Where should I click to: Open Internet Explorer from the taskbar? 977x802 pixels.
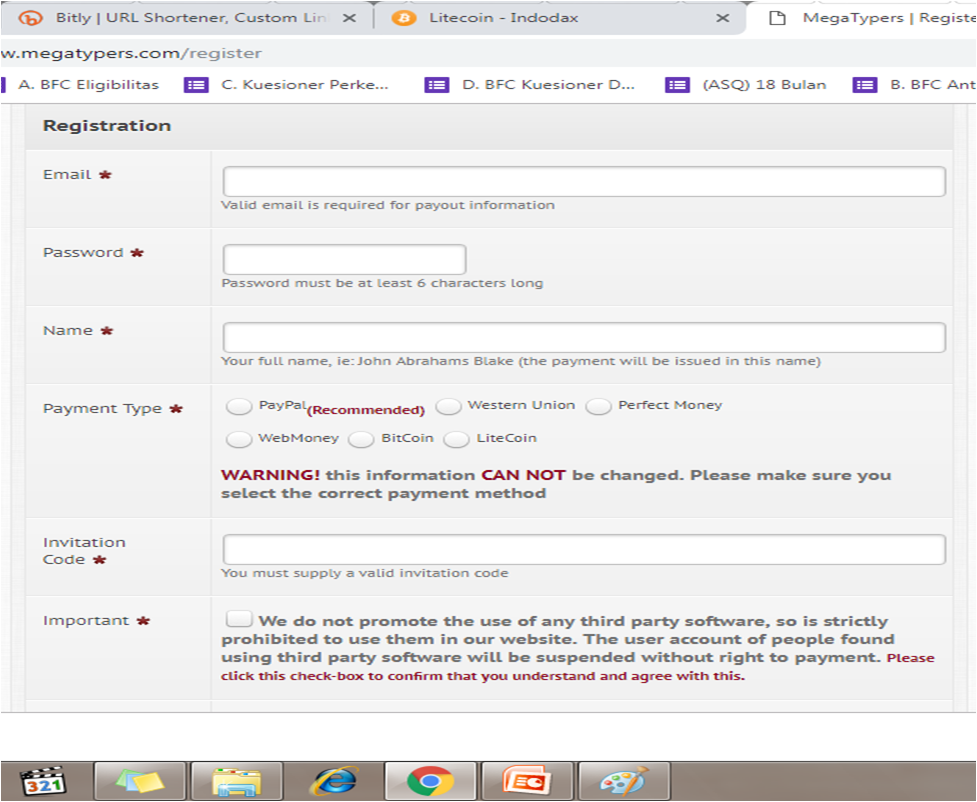(x=333, y=781)
